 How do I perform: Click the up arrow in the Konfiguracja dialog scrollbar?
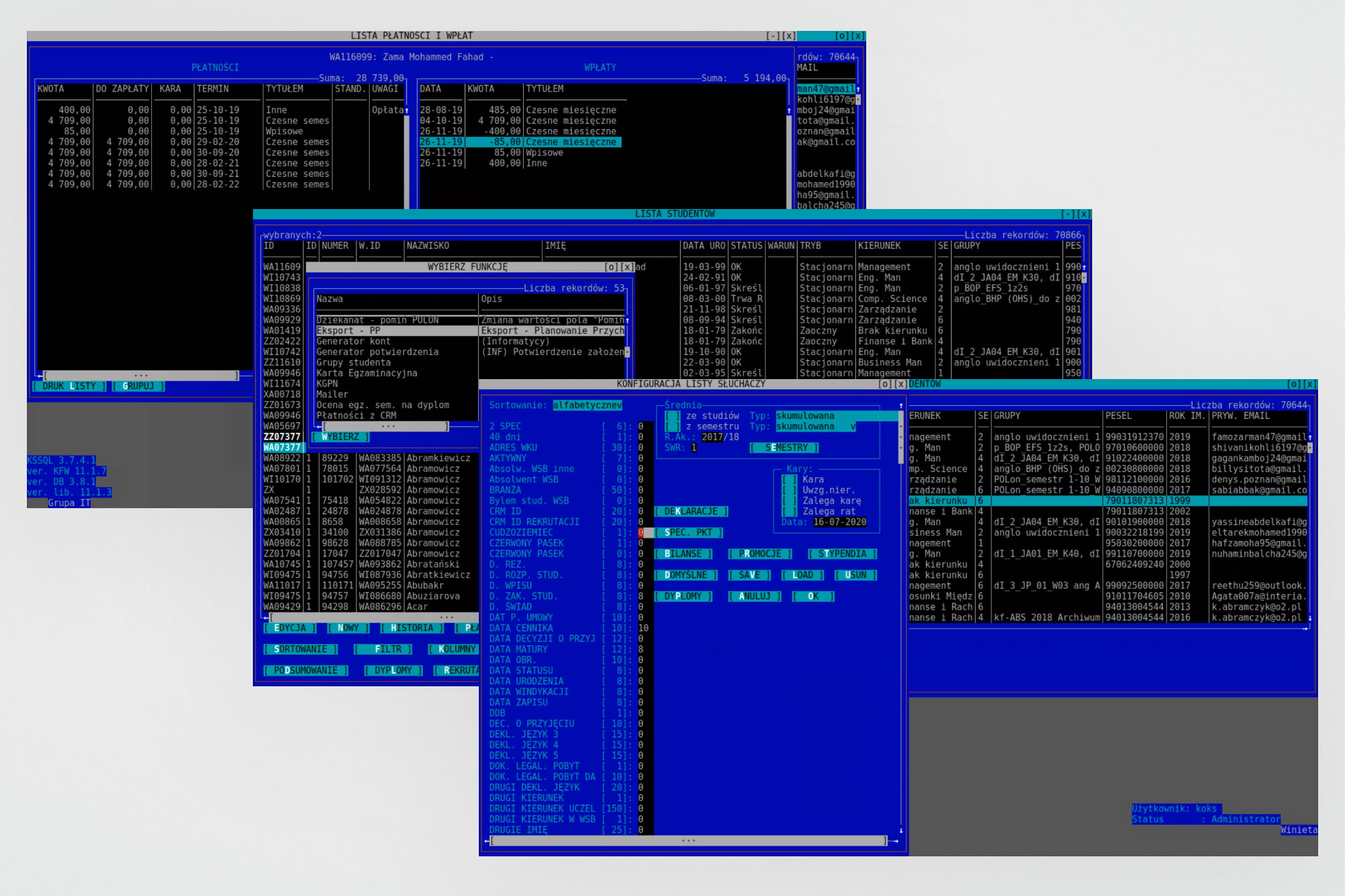pyautogui.click(x=901, y=405)
